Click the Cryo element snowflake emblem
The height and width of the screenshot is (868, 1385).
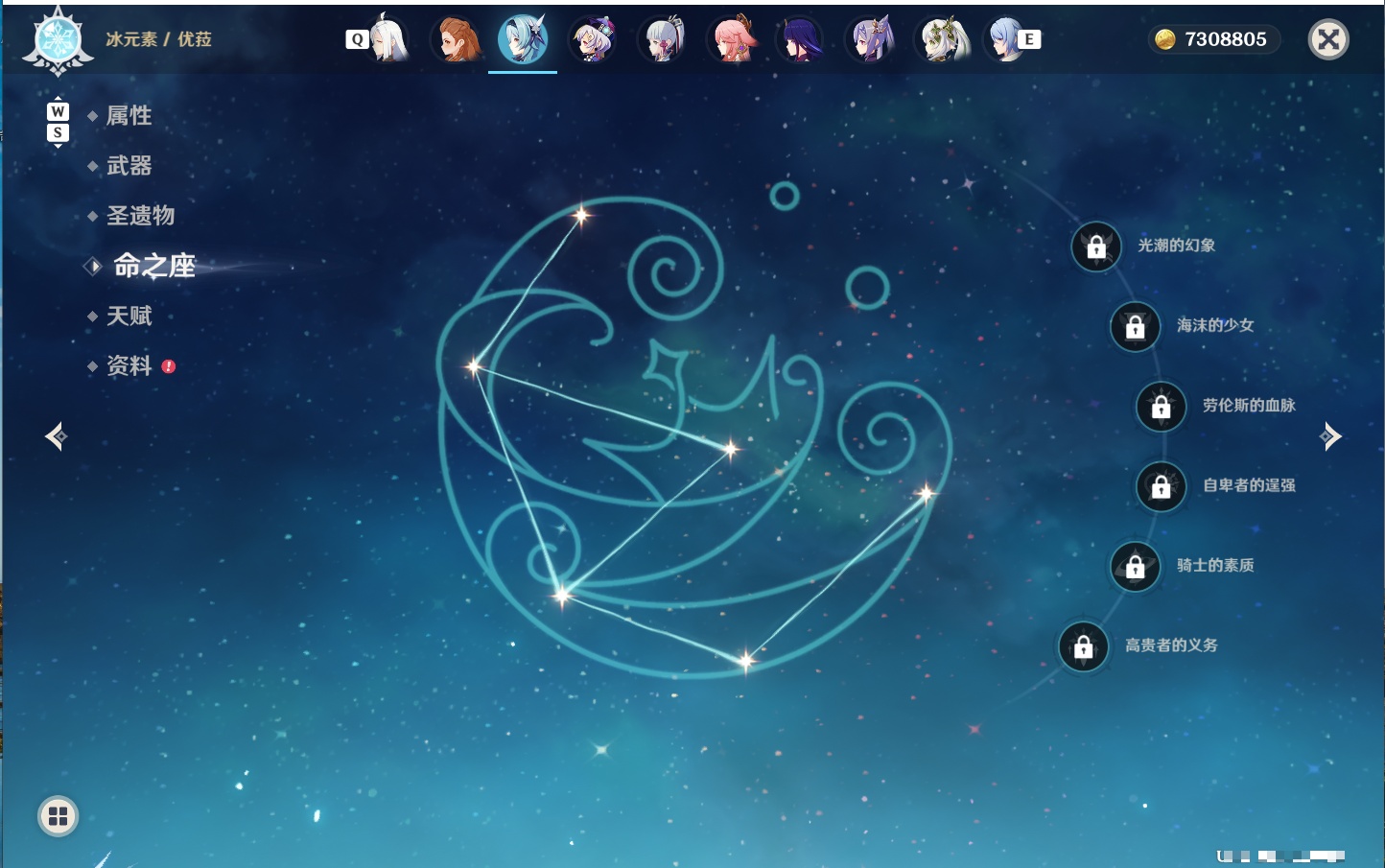click(x=58, y=40)
